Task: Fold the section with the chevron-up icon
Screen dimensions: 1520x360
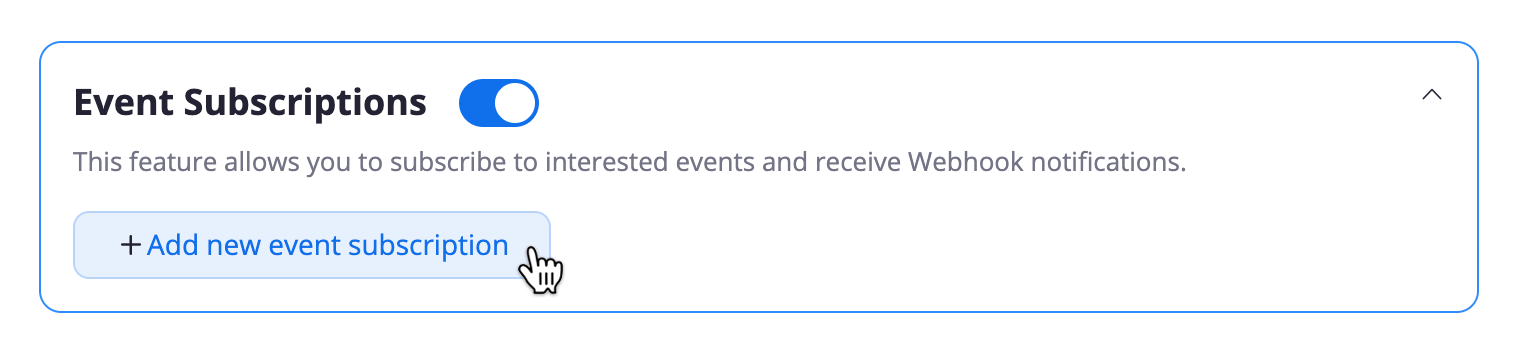Action: click(x=1432, y=95)
